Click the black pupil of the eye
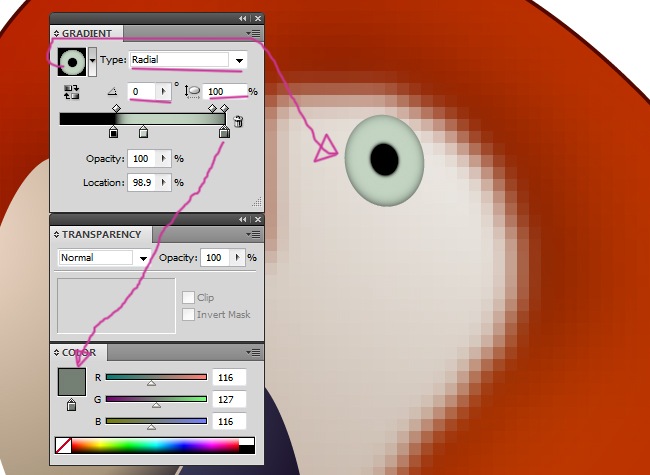The image size is (650, 475). coord(384,160)
